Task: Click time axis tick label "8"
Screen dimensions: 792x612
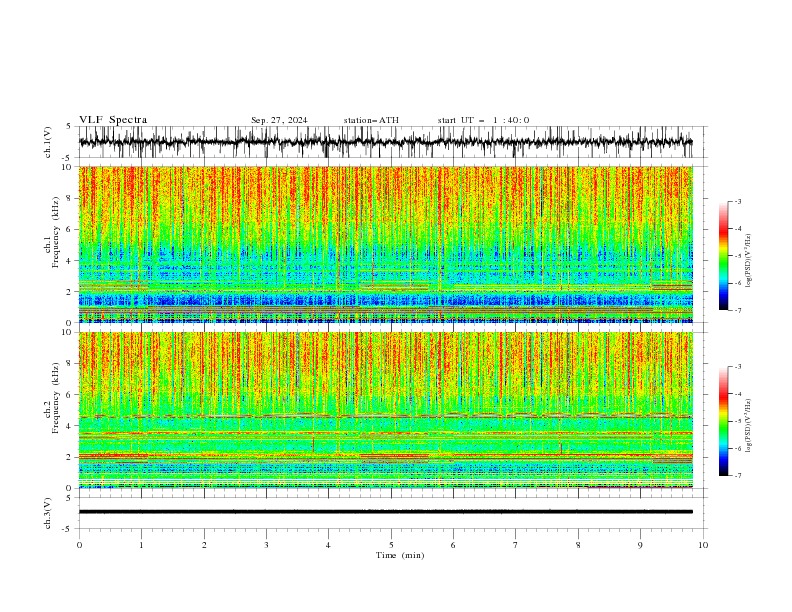Action: pos(578,545)
